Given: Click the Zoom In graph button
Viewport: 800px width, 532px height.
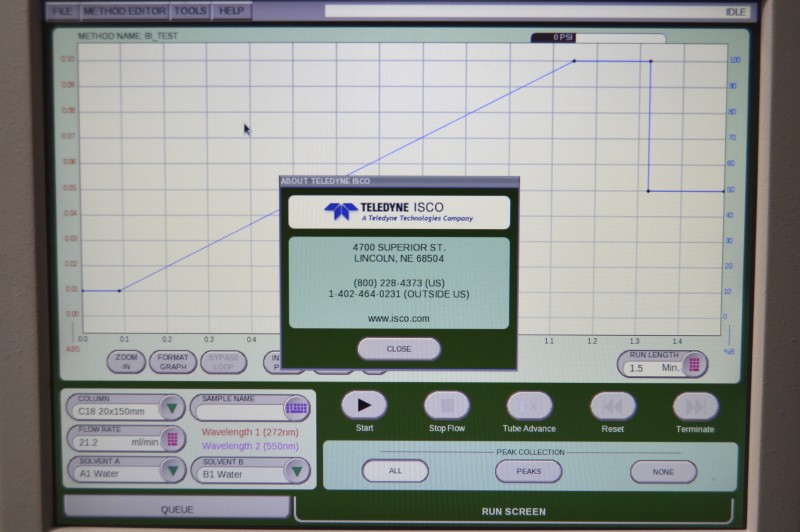Looking at the screenshot, I should coord(126,361).
